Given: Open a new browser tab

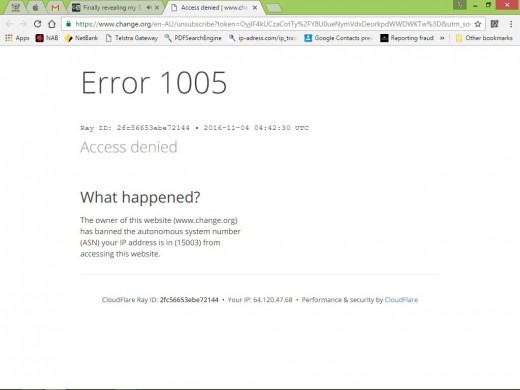Looking at the screenshot, I should (x=274, y=8).
